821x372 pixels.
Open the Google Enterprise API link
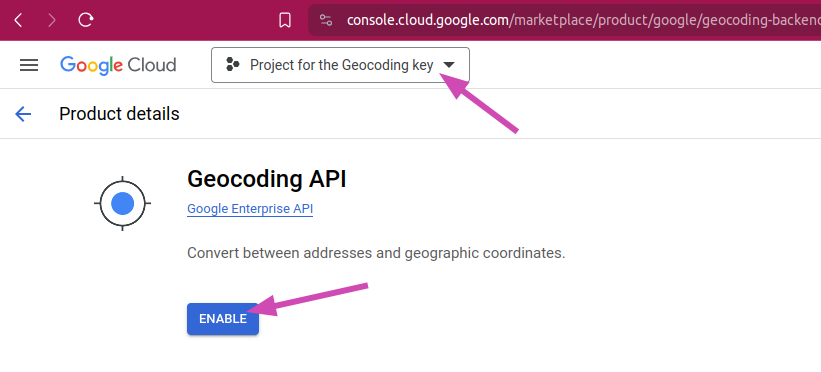[250, 209]
